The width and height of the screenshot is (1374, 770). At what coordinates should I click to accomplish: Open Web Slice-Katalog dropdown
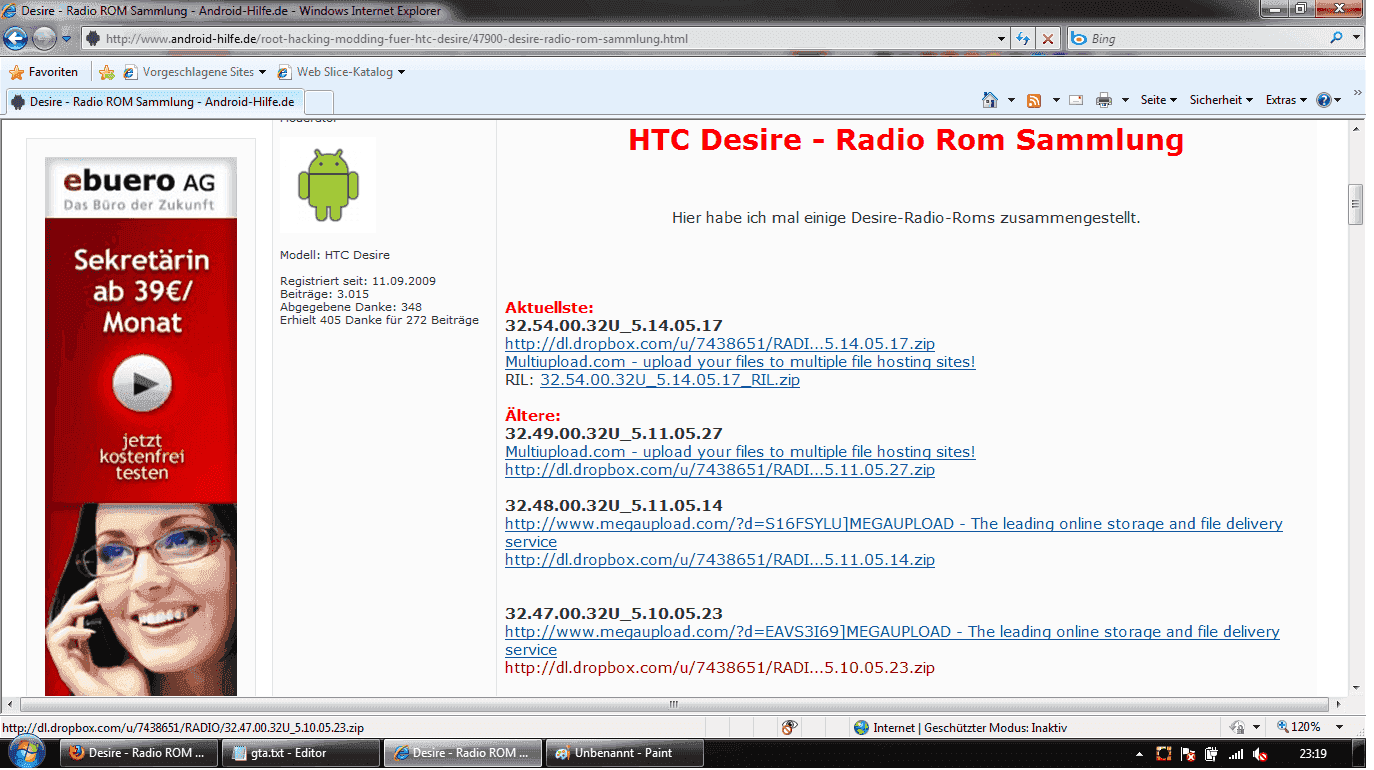[x=342, y=72]
